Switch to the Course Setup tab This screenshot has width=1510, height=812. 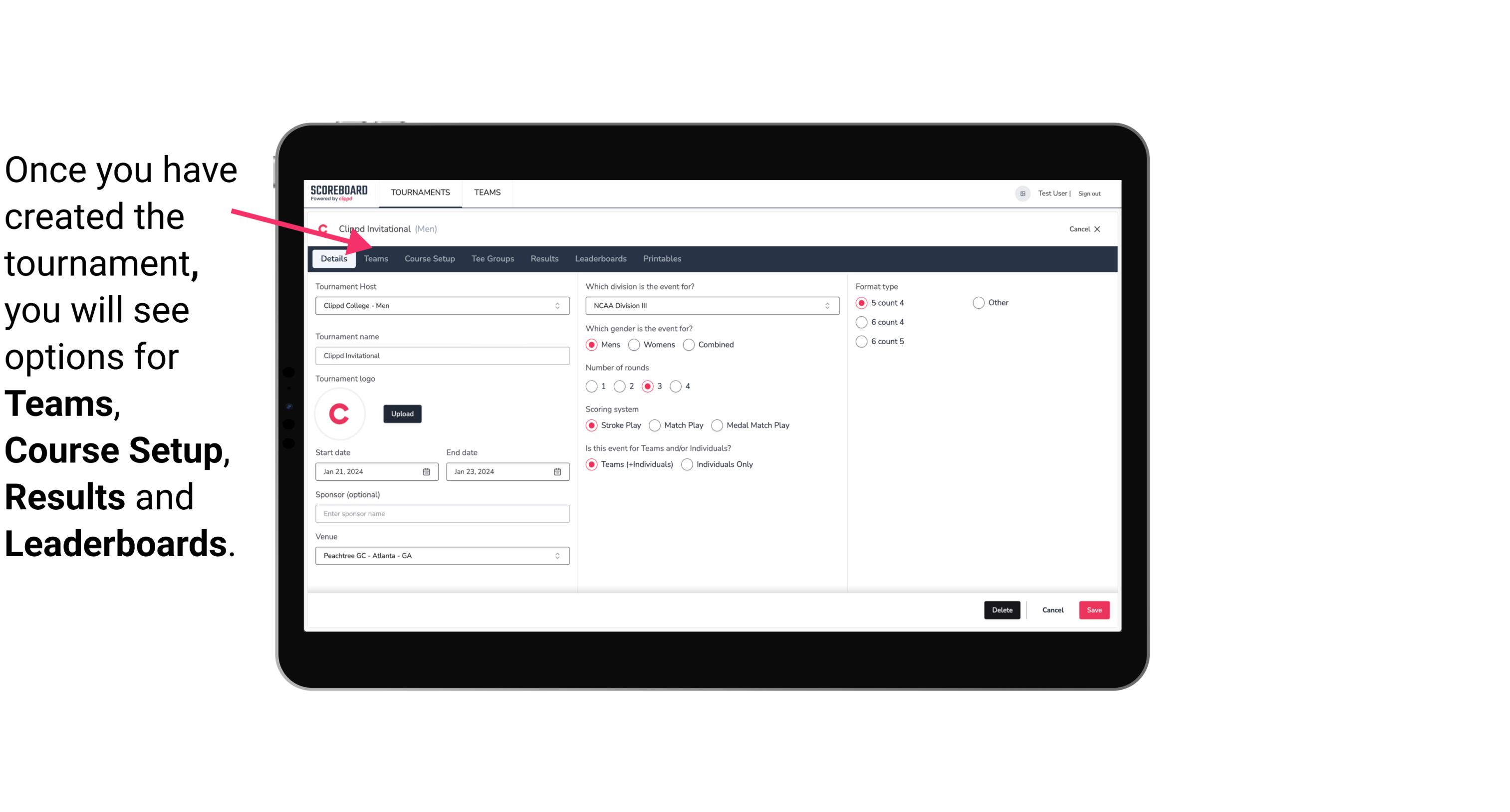click(429, 258)
